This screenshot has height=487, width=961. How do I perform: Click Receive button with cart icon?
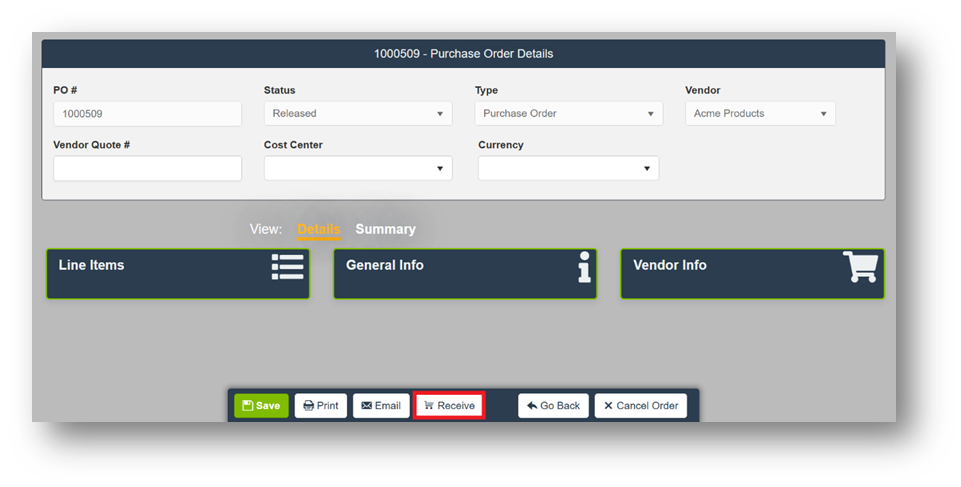tap(449, 406)
